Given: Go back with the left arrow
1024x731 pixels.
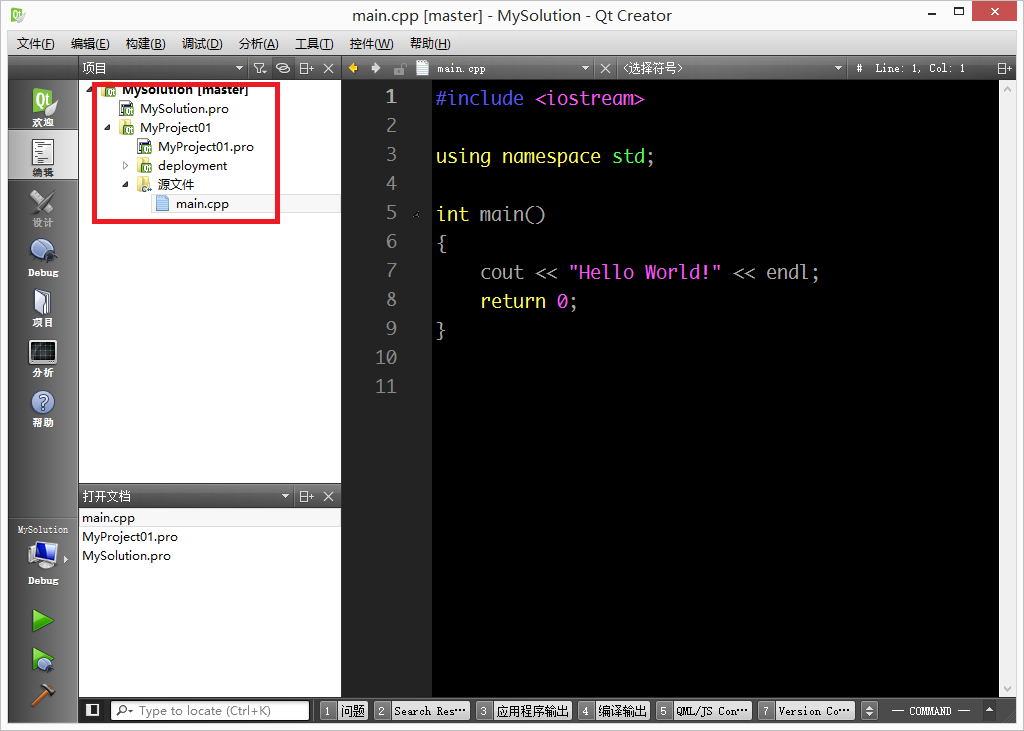Looking at the screenshot, I should (x=353, y=68).
